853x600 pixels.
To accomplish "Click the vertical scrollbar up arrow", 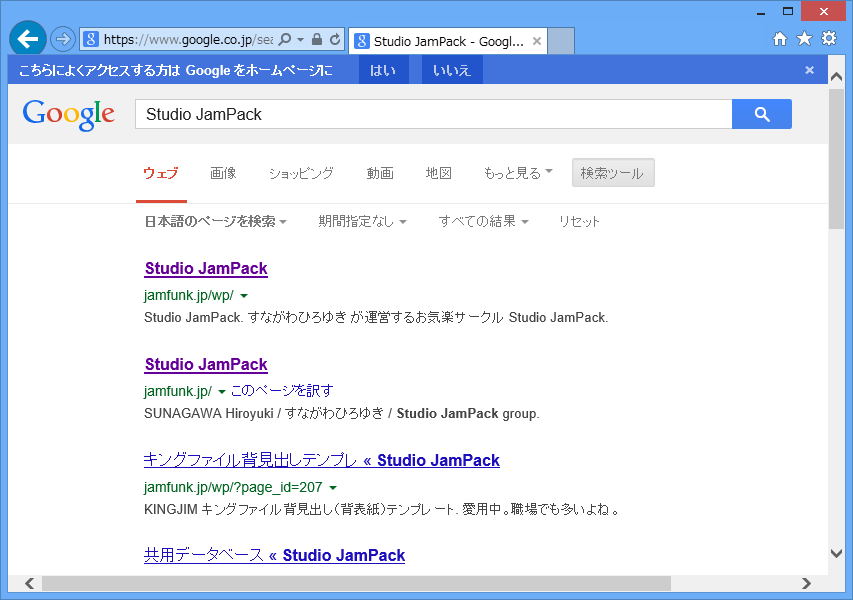I will (x=836, y=77).
